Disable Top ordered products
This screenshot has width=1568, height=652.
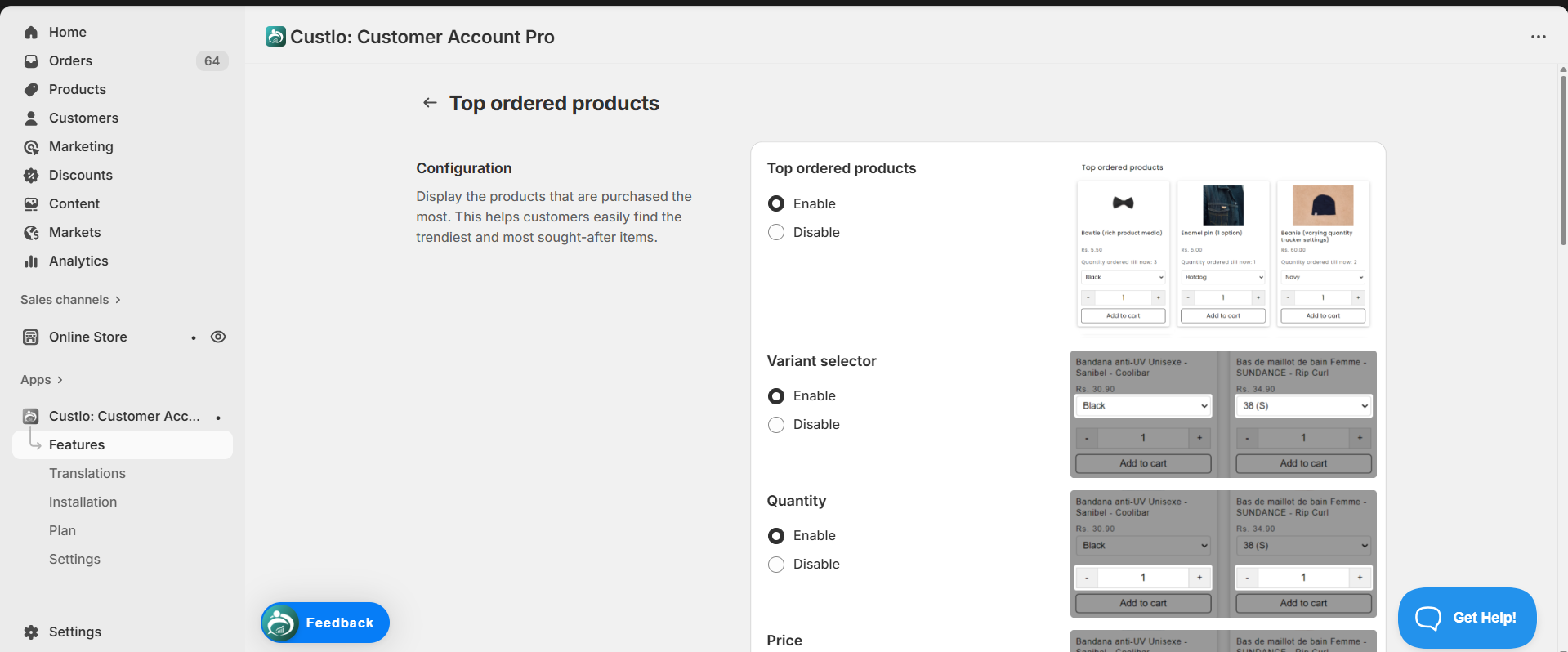click(x=776, y=232)
